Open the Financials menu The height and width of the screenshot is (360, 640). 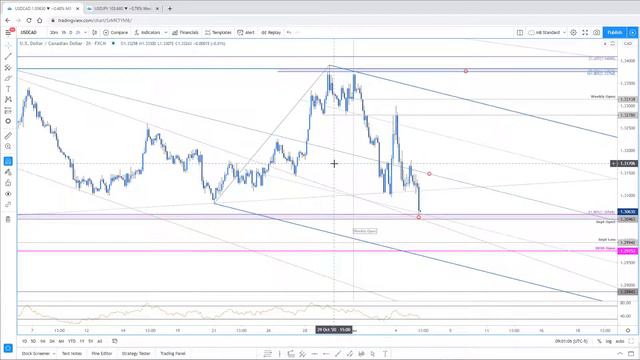click(x=185, y=32)
